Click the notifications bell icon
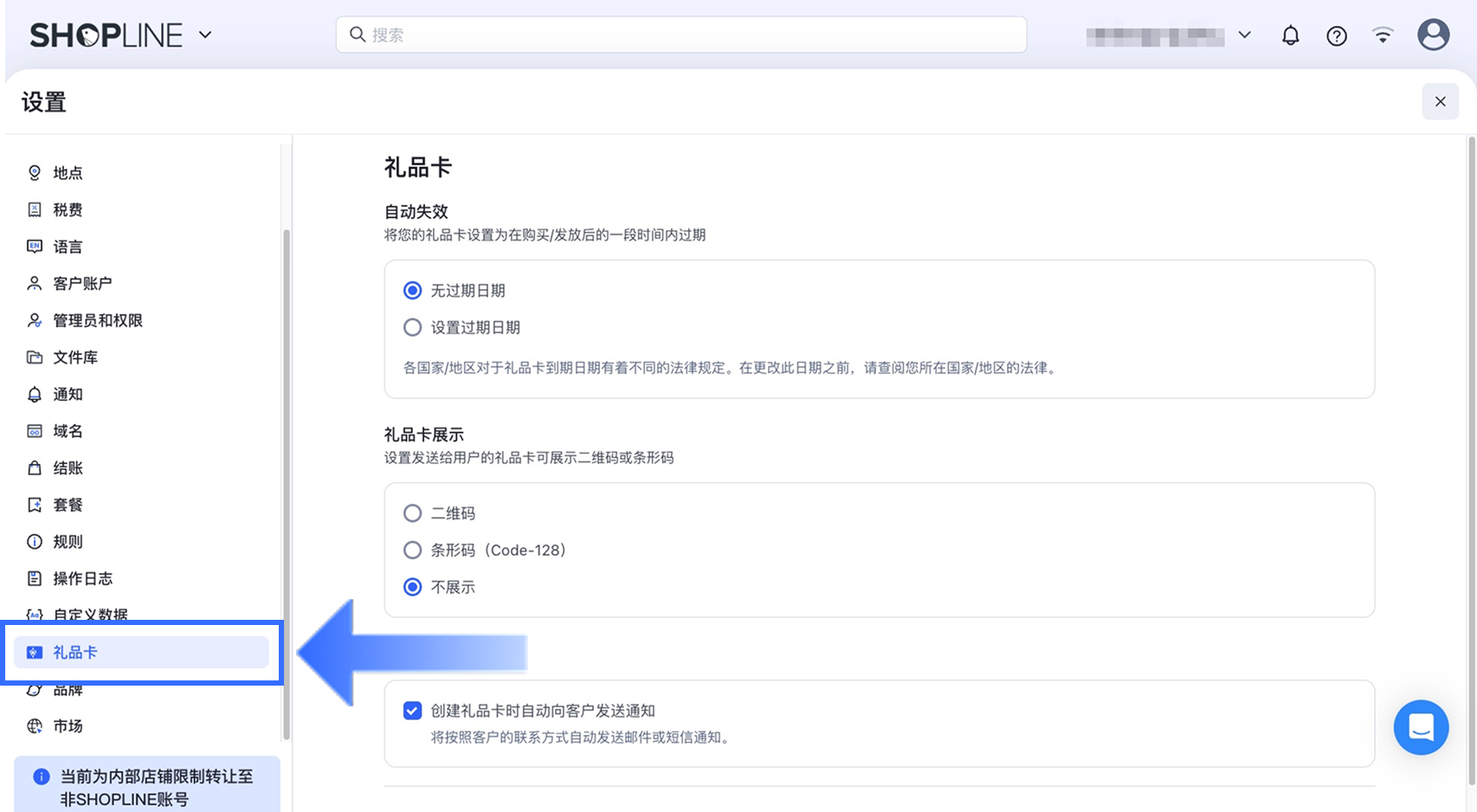 1290,35
